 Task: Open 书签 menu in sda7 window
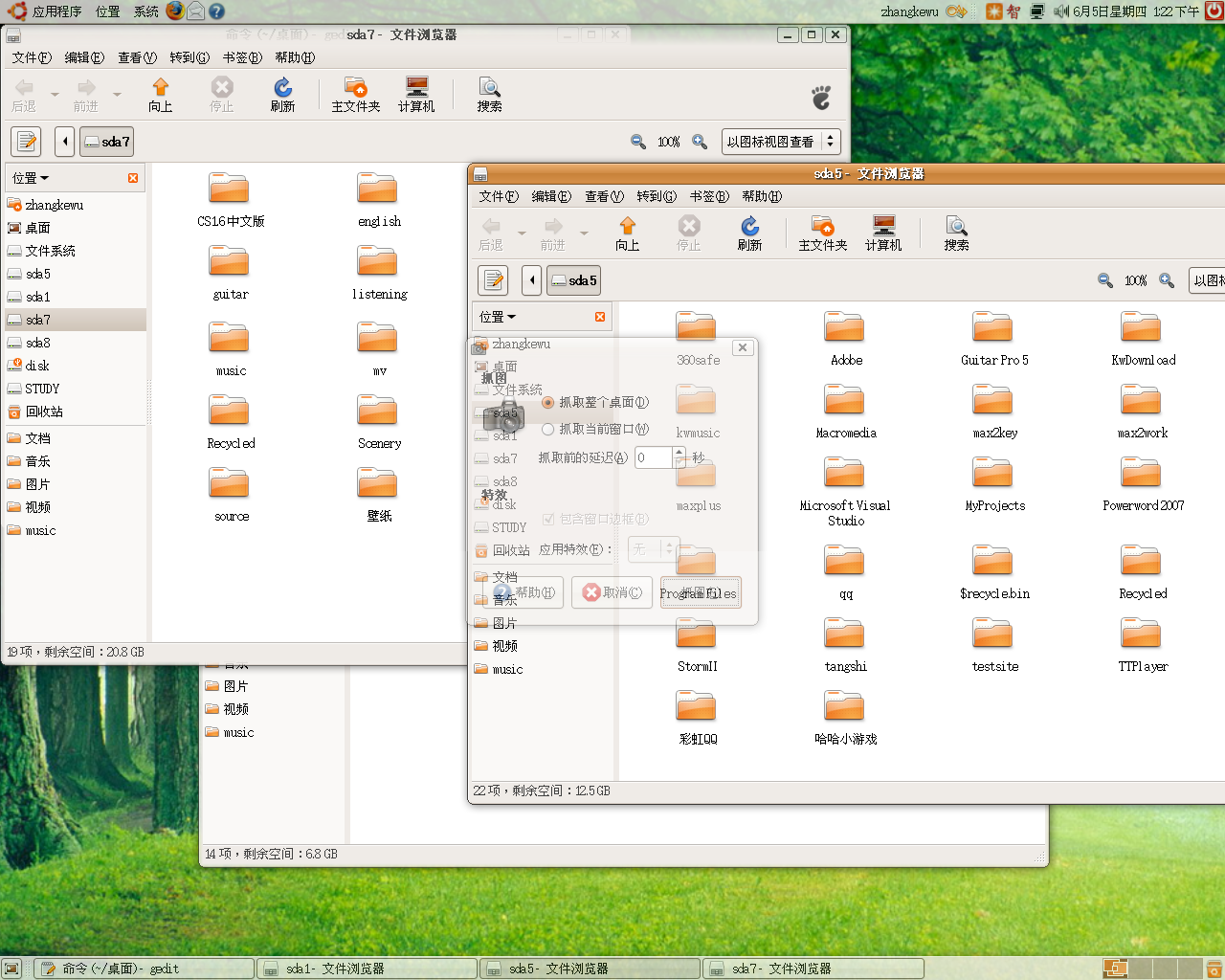242,57
